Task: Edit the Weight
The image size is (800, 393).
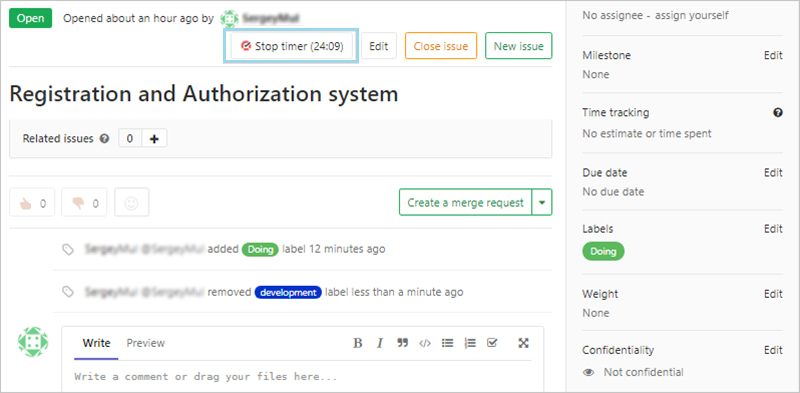Action: 773,294
